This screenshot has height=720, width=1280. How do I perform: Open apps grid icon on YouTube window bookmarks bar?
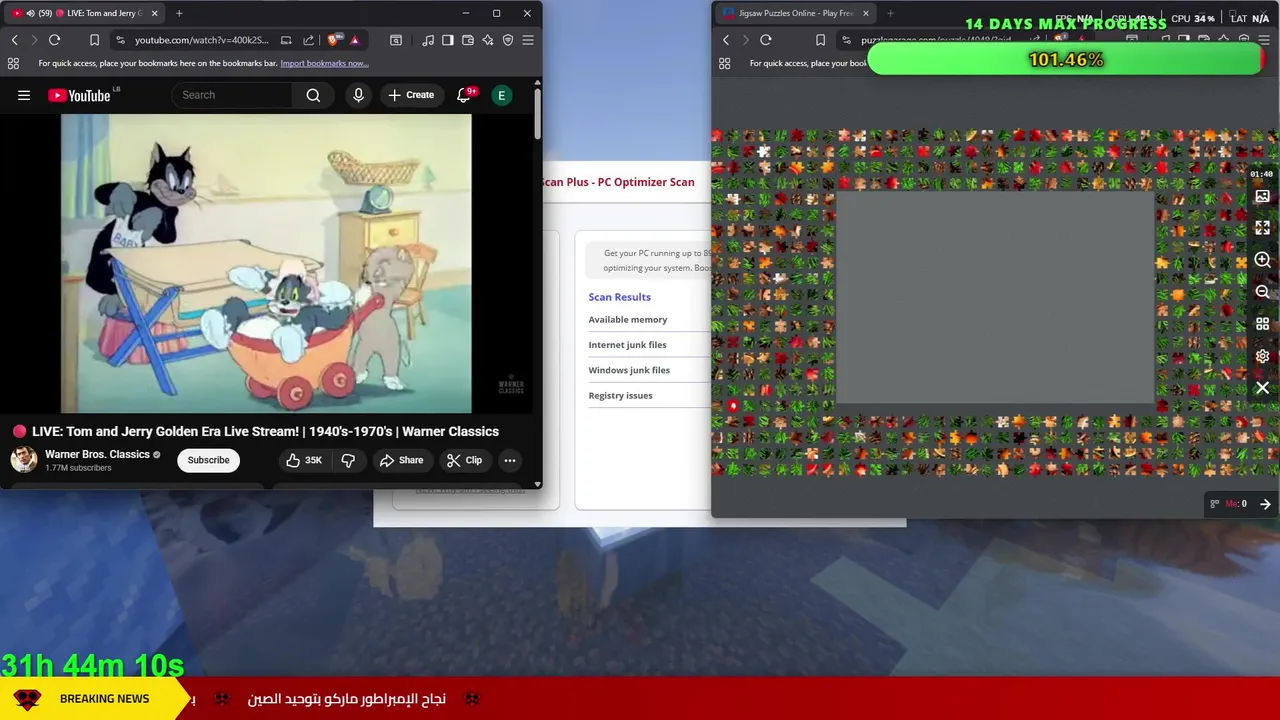[x=13, y=63]
